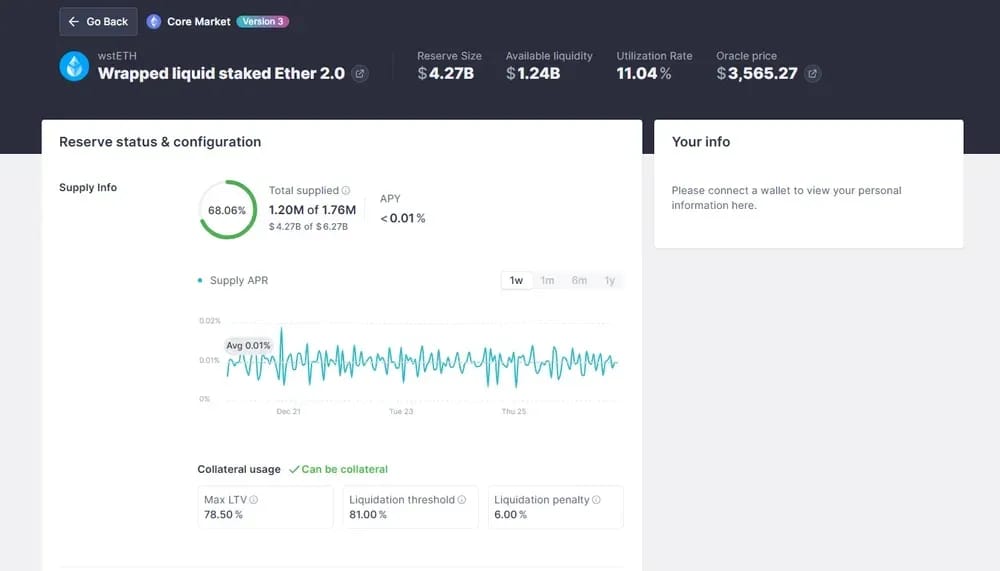
Task: Click the Supply APR line chart
Action: click(x=422, y=359)
